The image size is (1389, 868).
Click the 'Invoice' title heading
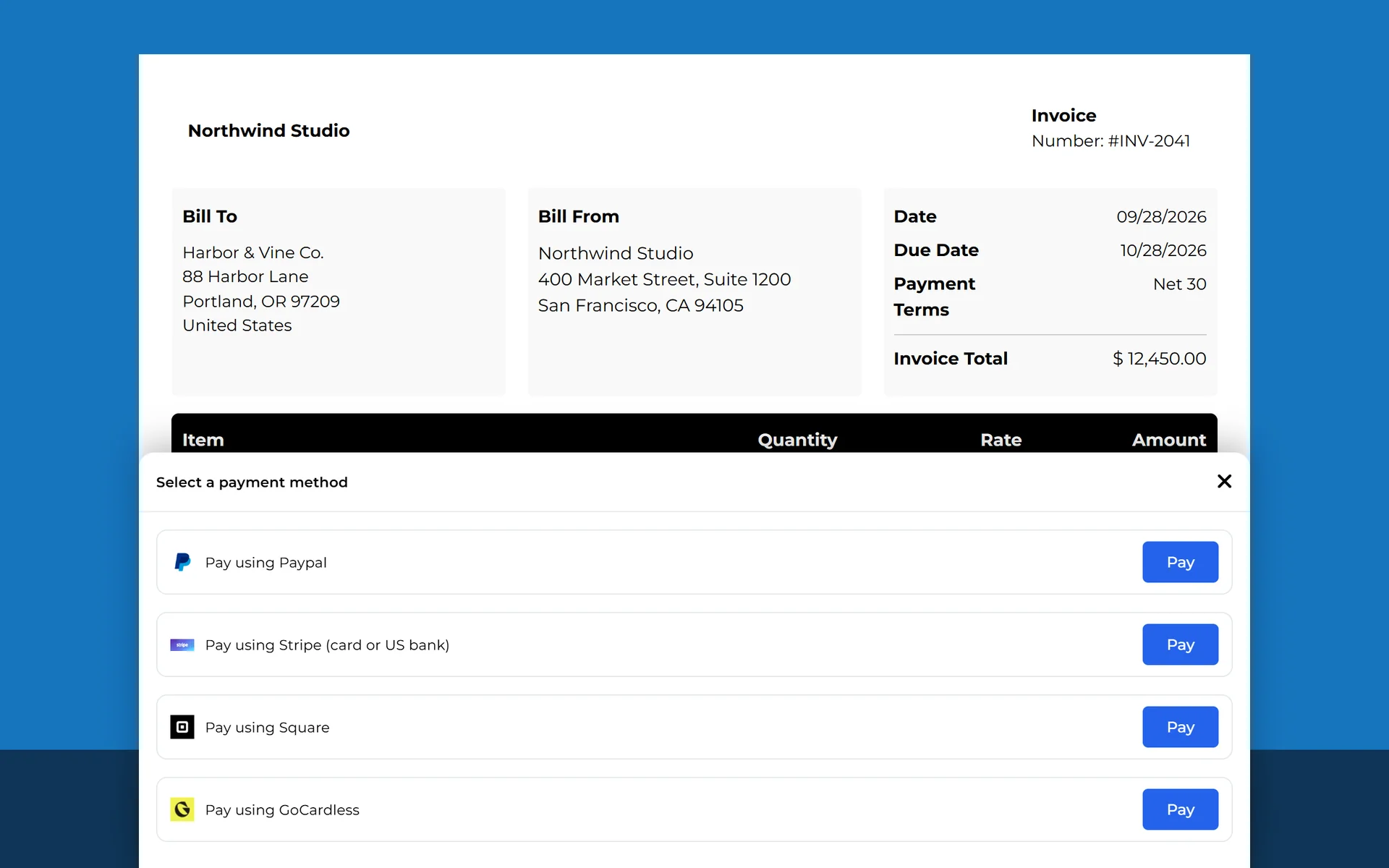(x=1063, y=116)
